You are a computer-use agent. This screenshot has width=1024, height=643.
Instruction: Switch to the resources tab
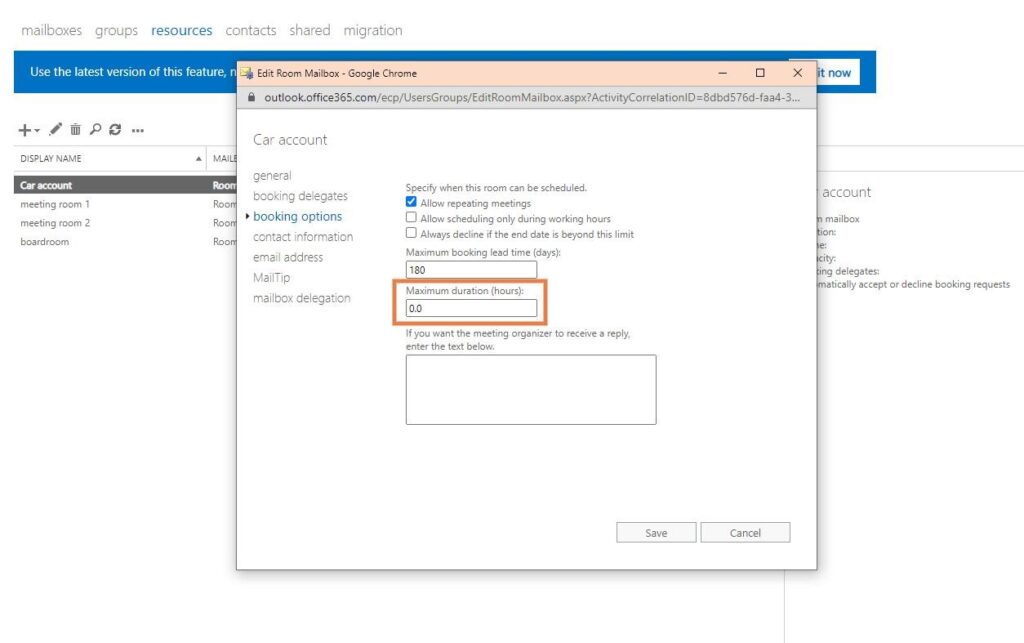pyautogui.click(x=181, y=30)
